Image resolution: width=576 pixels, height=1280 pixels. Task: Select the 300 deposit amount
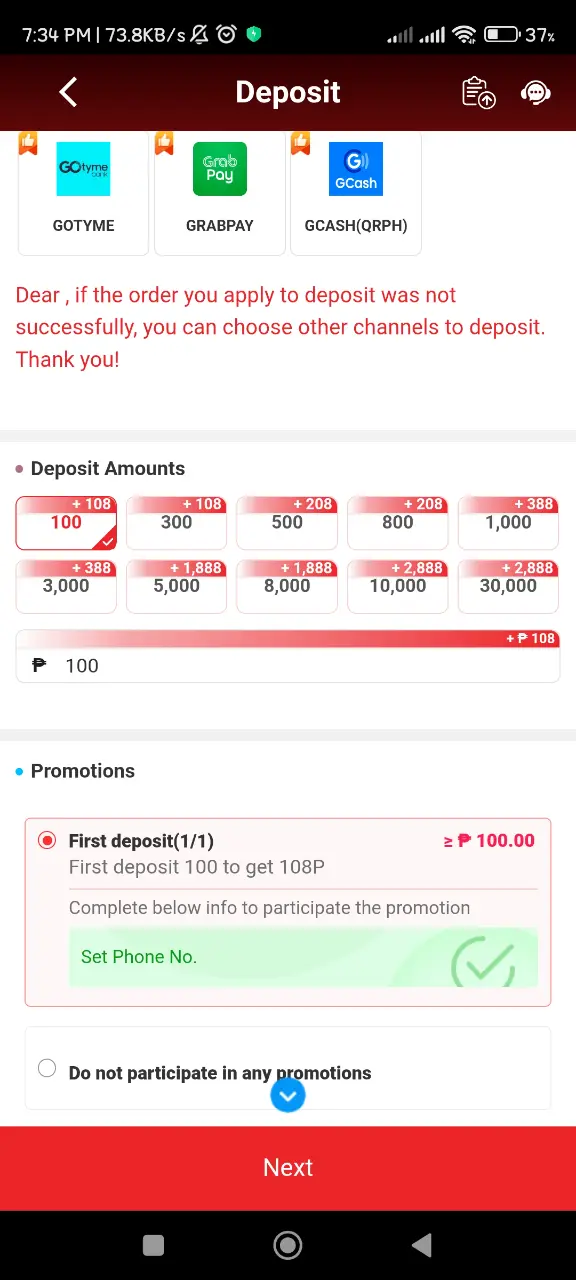point(177,522)
